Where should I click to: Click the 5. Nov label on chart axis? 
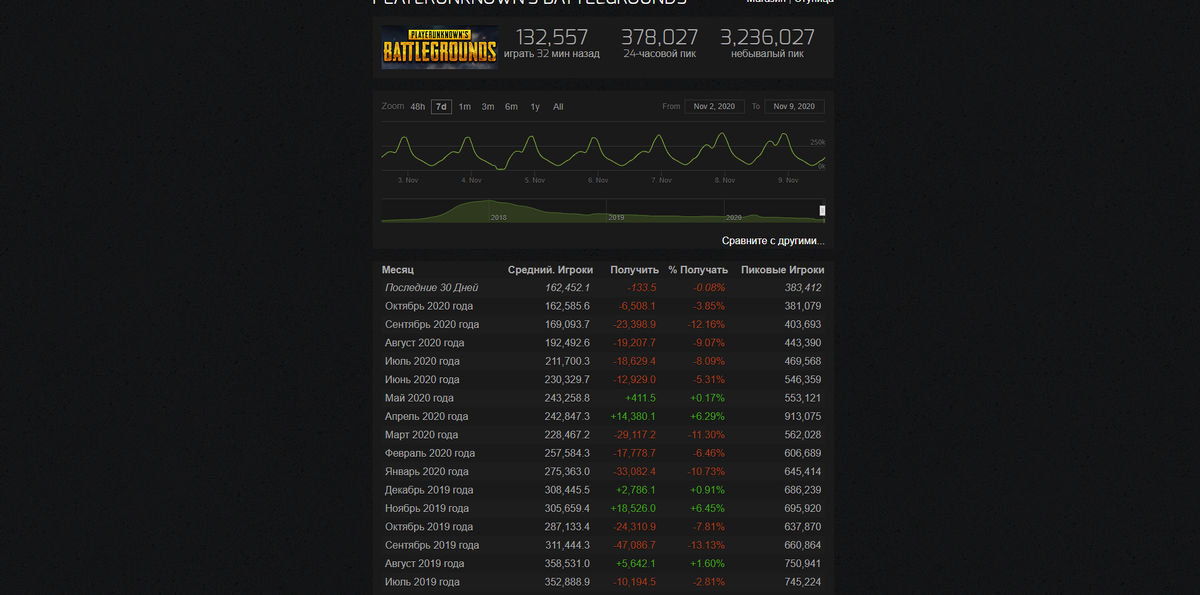tap(535, 180)
